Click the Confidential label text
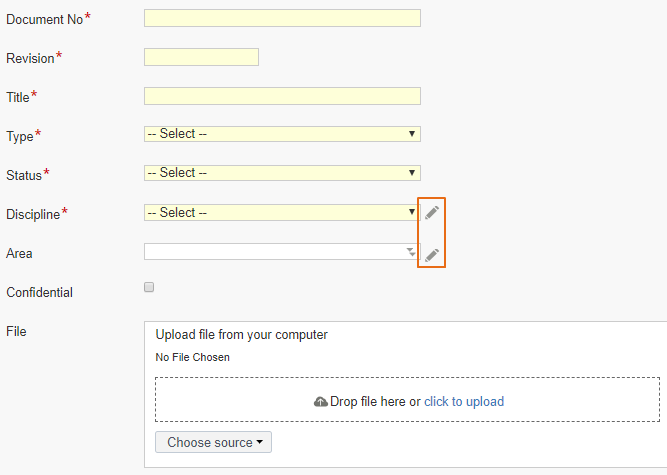The image size is (667, 475). pyautogui.click(x=40, y=293)
